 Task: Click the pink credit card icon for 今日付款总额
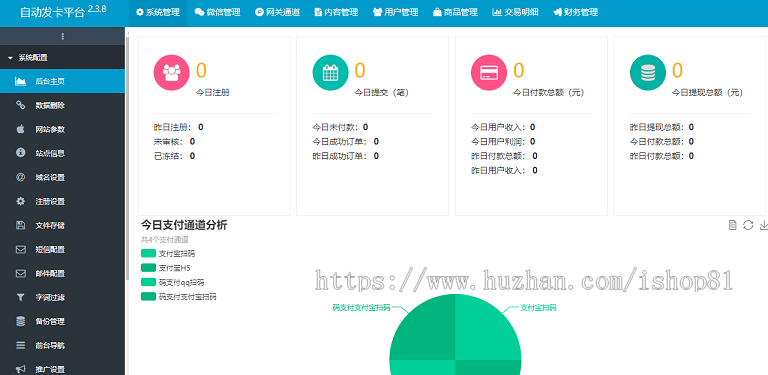click(x=489, y=72)
